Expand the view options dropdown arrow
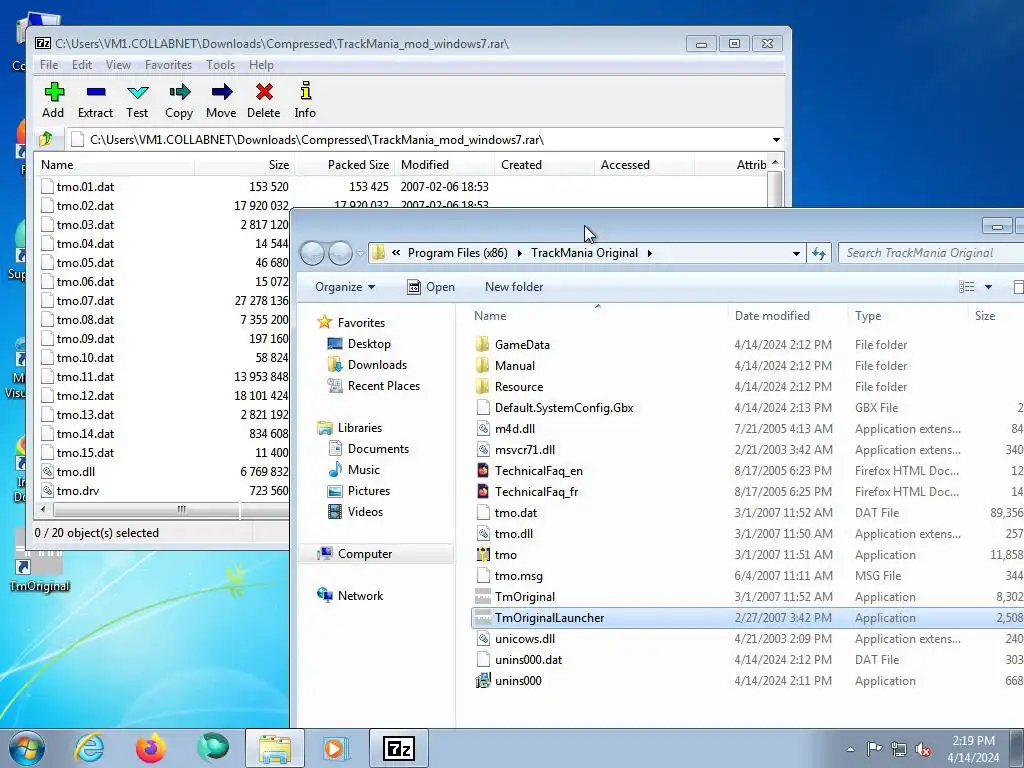This screenshot has height=768, width=1024. [x=988, y=287]
